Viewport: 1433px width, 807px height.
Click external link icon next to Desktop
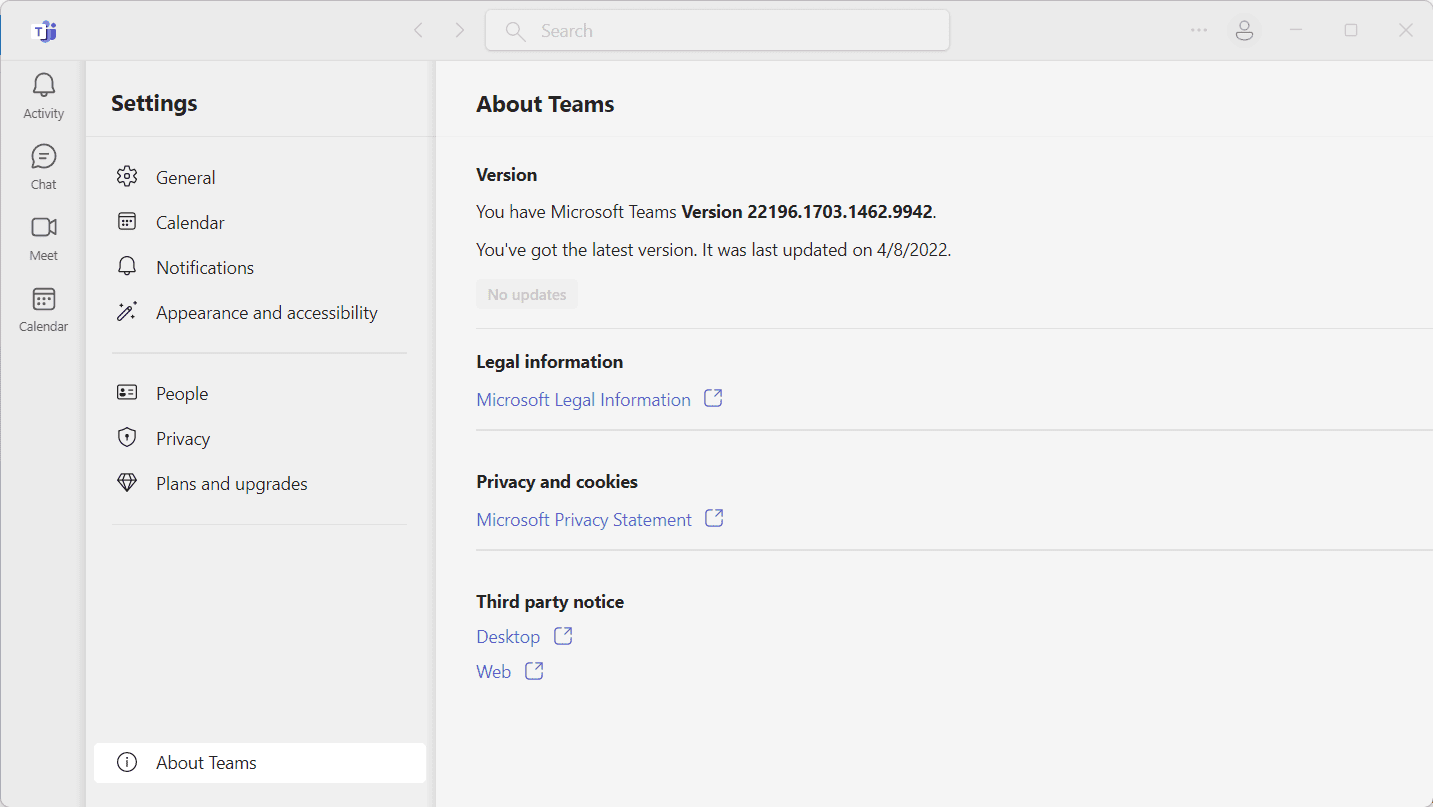click(563, 635)
